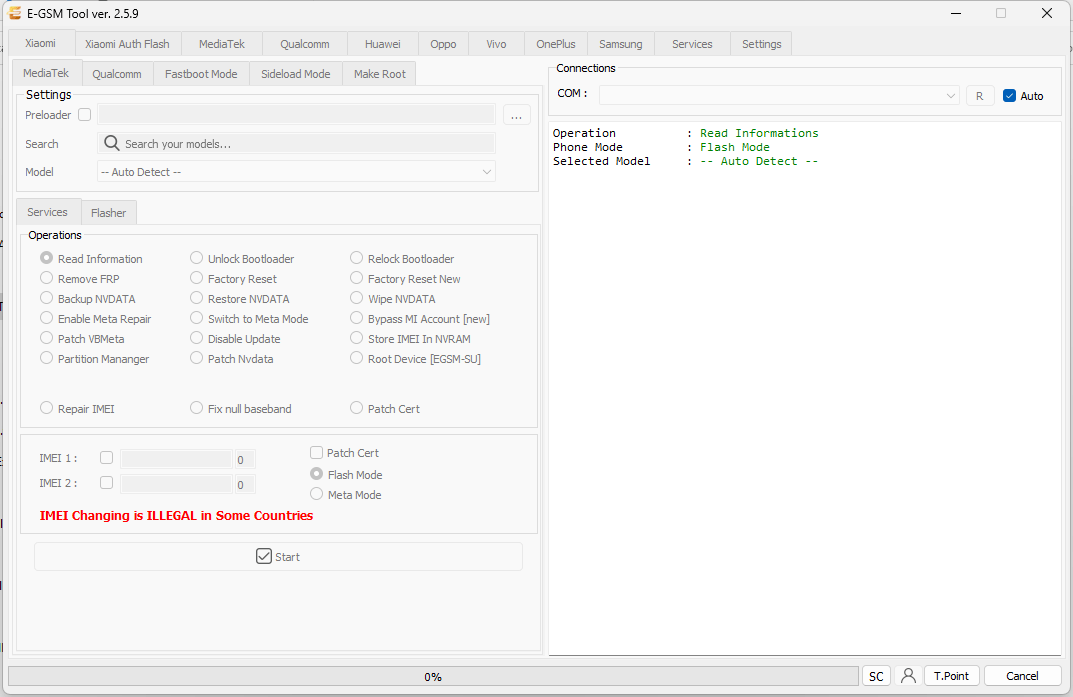Image resolution: width=1073 pixels, height=697 pixels.
Task: Open the Settings tab
Action: pyautogui.click(x=761, y=44)
